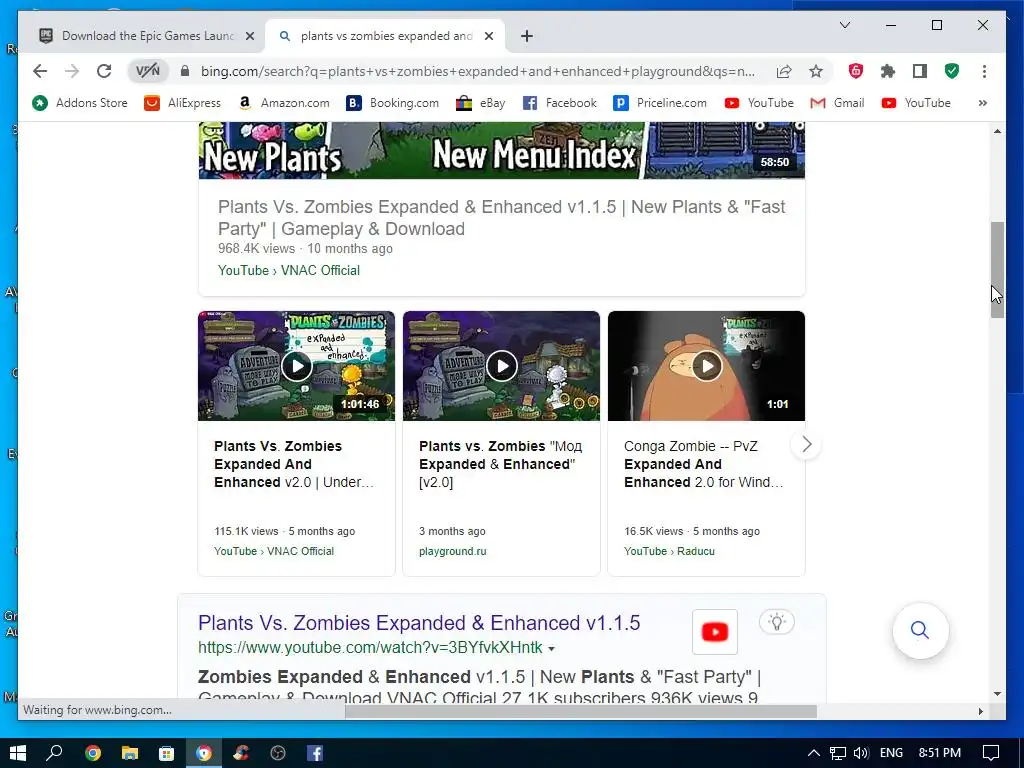Image resolution: width=1024 pixels, height=768 pixels.
Task: Open the Conga Zombie -- PvZ video title
Action: 703,464
